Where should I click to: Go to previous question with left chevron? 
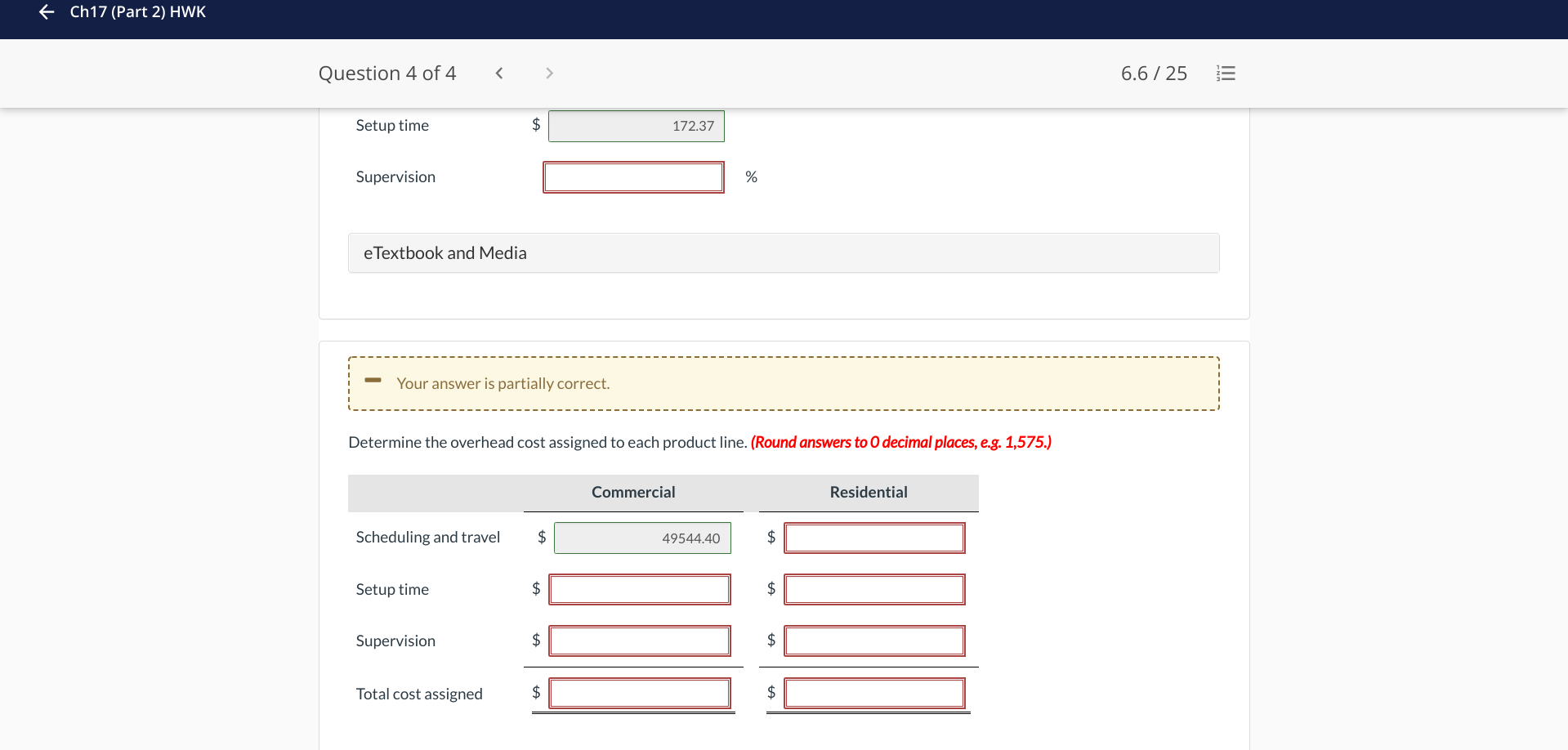pos(499,74)
